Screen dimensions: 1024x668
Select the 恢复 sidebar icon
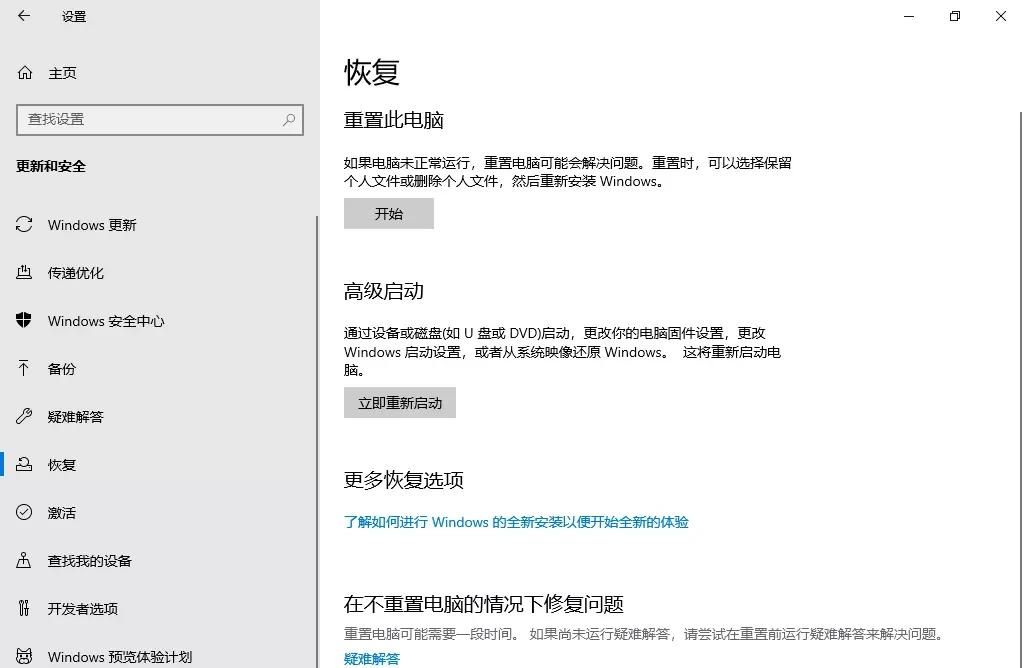(22, 464)
